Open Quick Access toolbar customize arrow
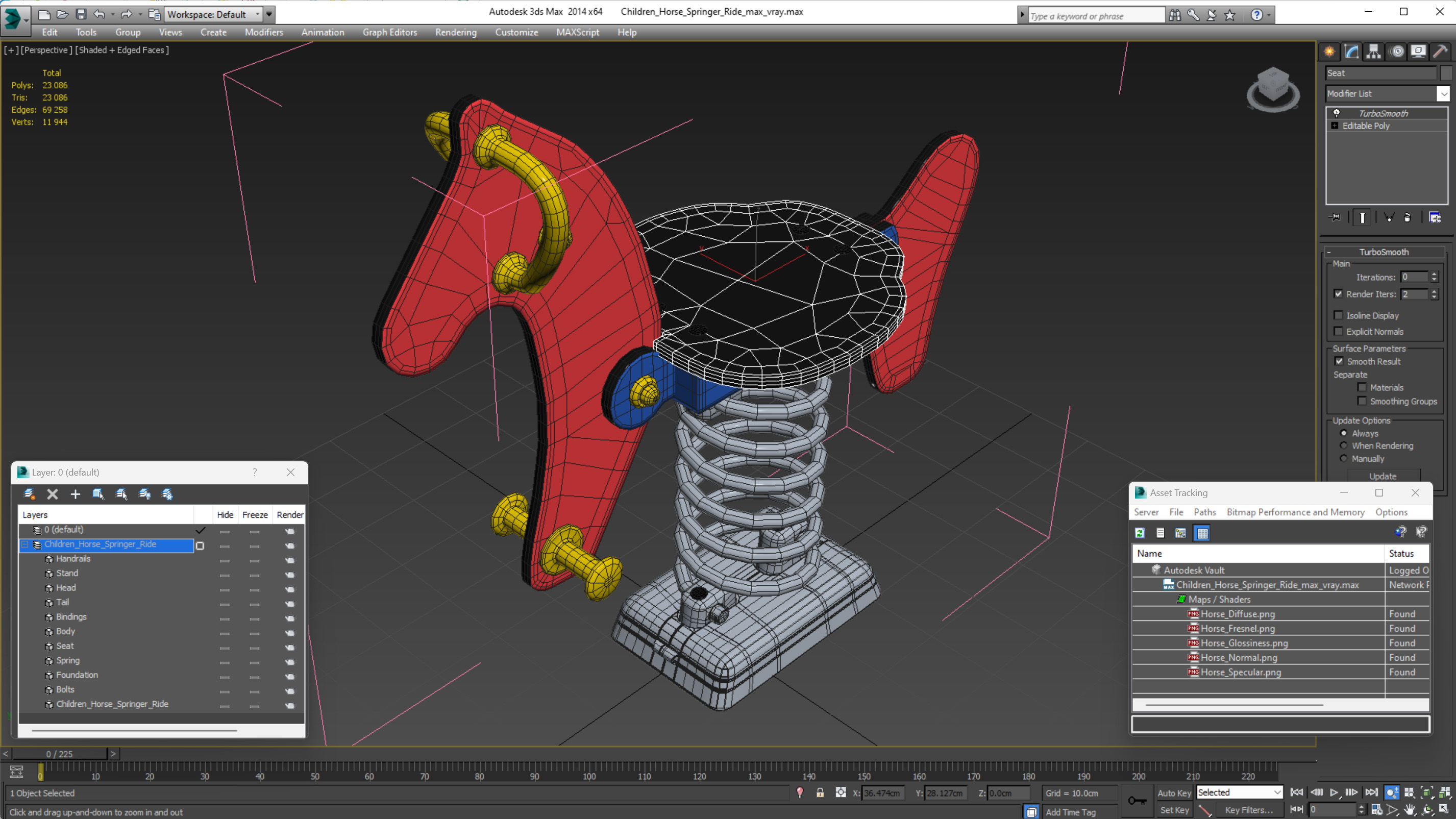This screenshot has height=819, width=1456. click(x=269, y=14)
